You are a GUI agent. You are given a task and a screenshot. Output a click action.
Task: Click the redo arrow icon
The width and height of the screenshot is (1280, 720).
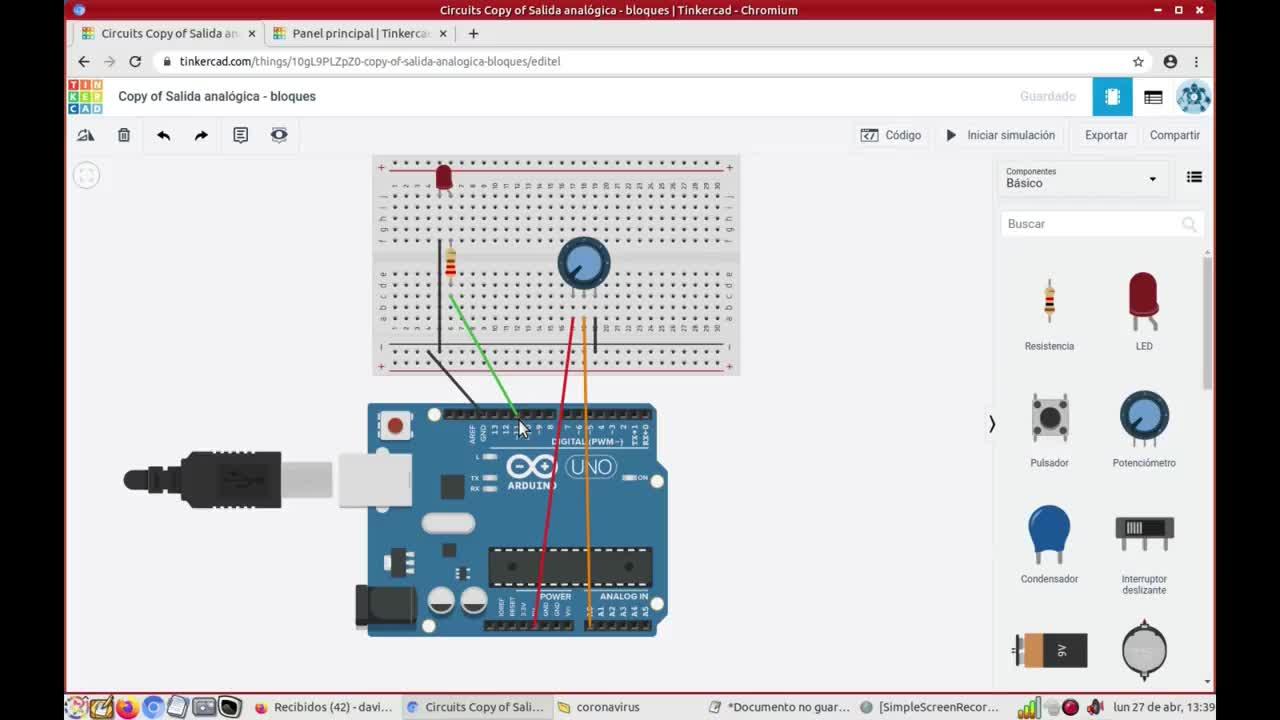click(201, 135)
